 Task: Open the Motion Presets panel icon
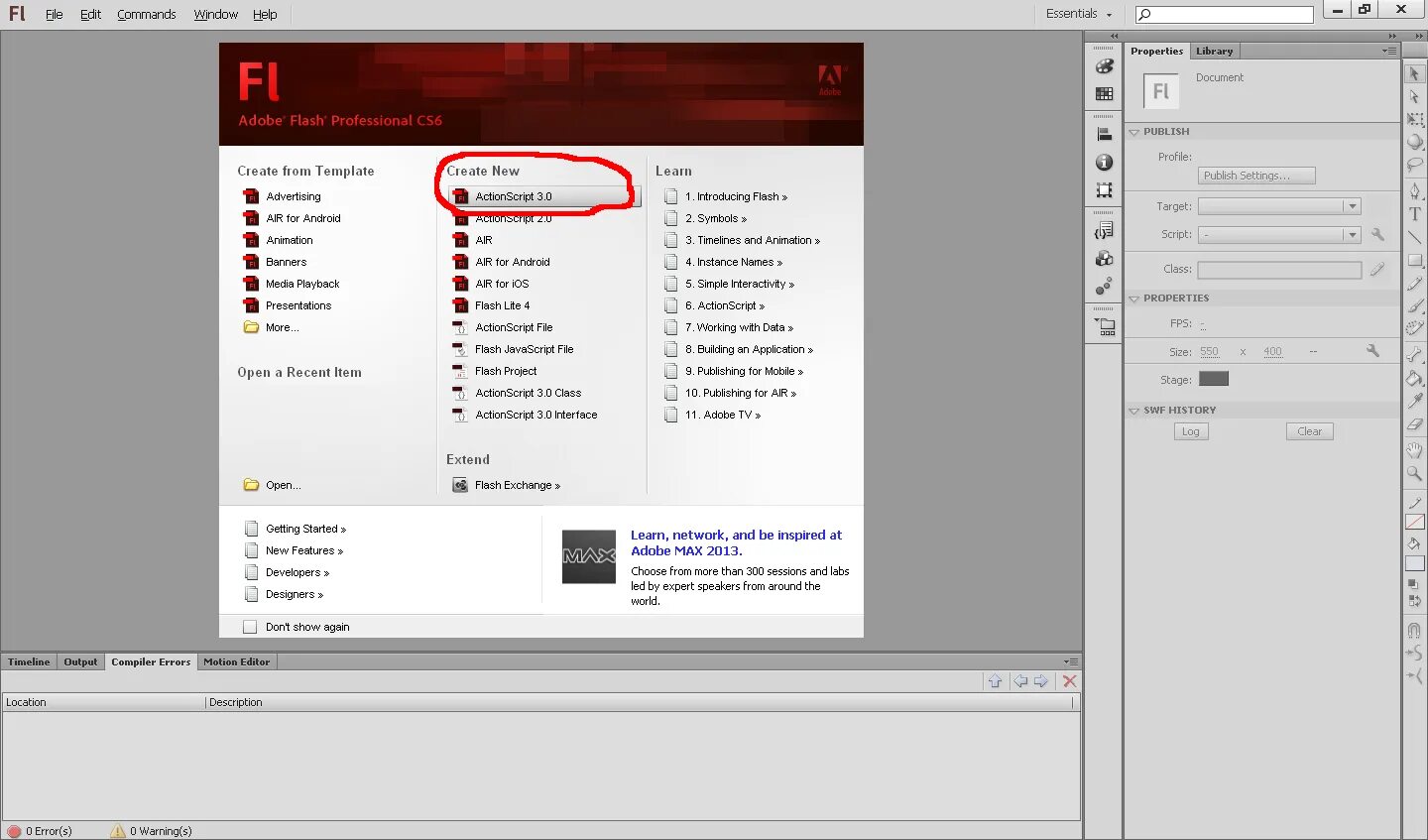pos(1104,287)
